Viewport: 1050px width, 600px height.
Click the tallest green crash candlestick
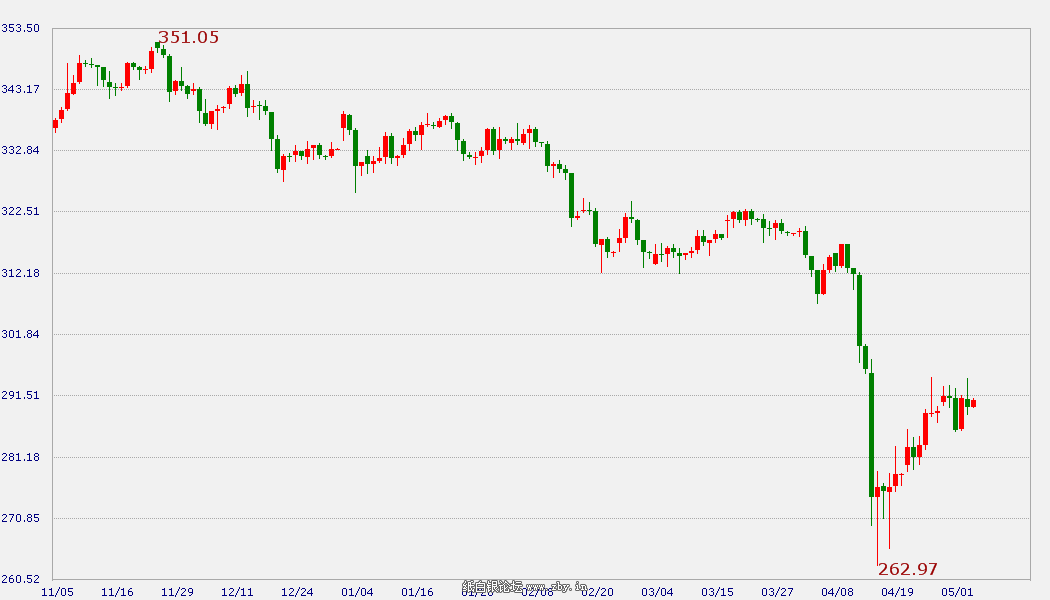pyautogui.click(x=872, y=435)
